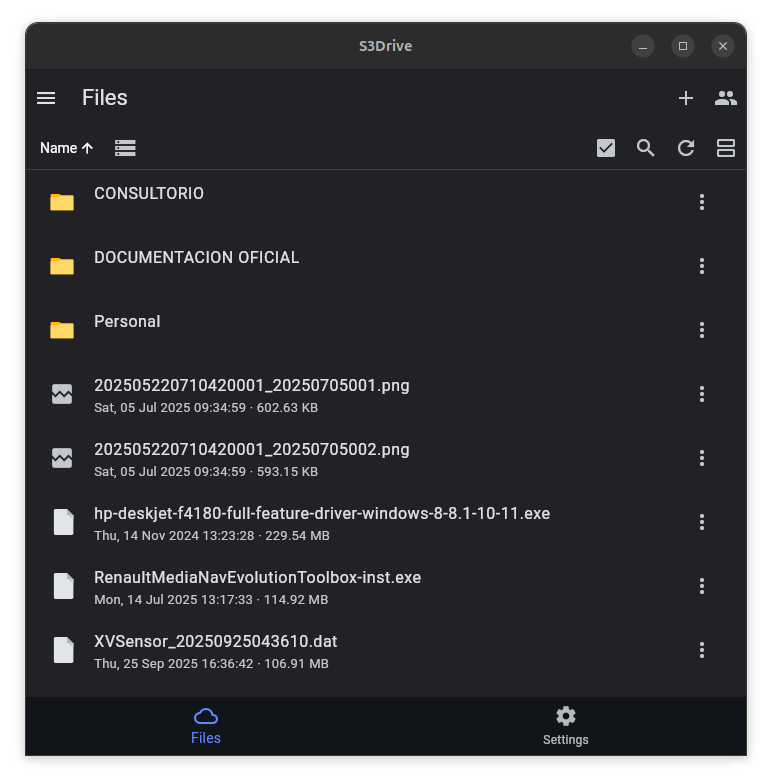Image resolution: width=772 pixels, height=784 pixels.
Task: Toggle multi-select checkbox mode
Action: (606, 148)
